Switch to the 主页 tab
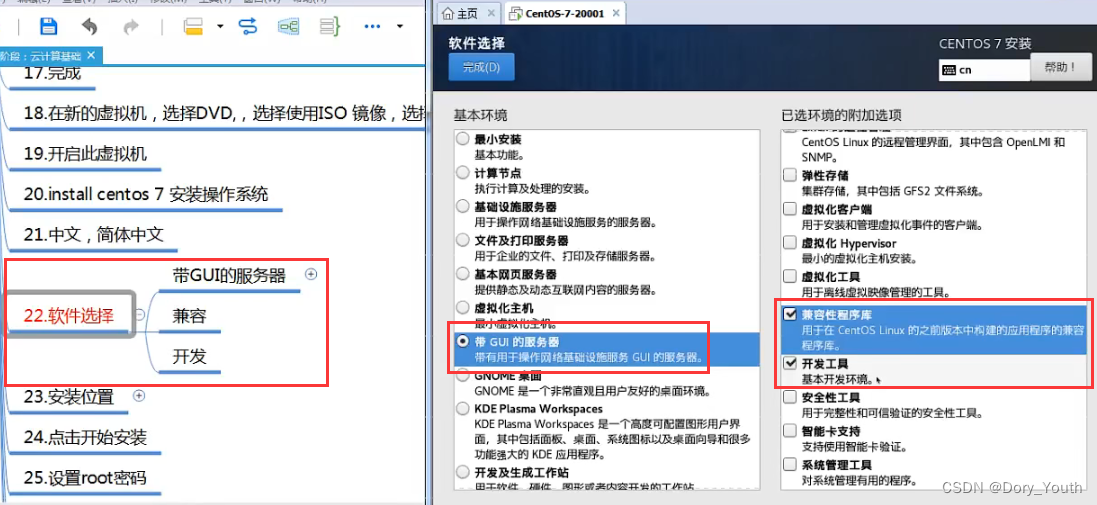The image size is (1097, 505). click(x=467, y=13)
